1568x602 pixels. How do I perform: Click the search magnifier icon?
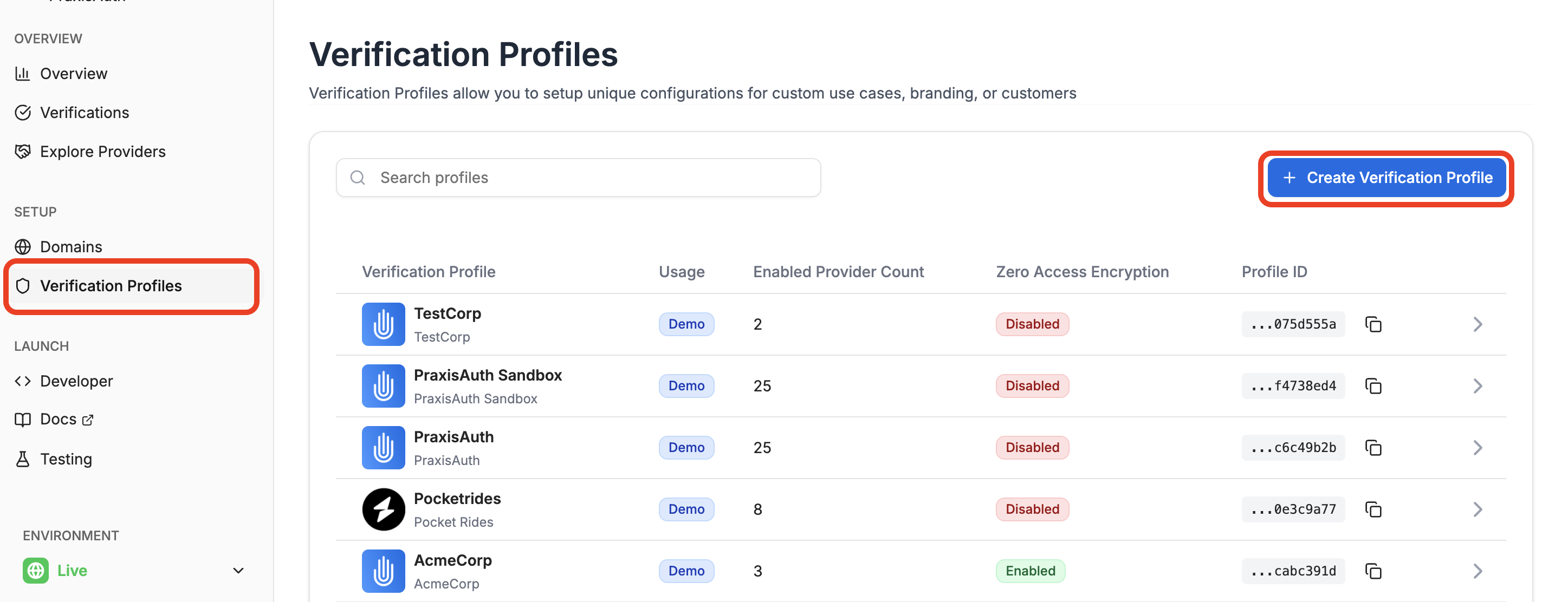click(x=358, y=178)
